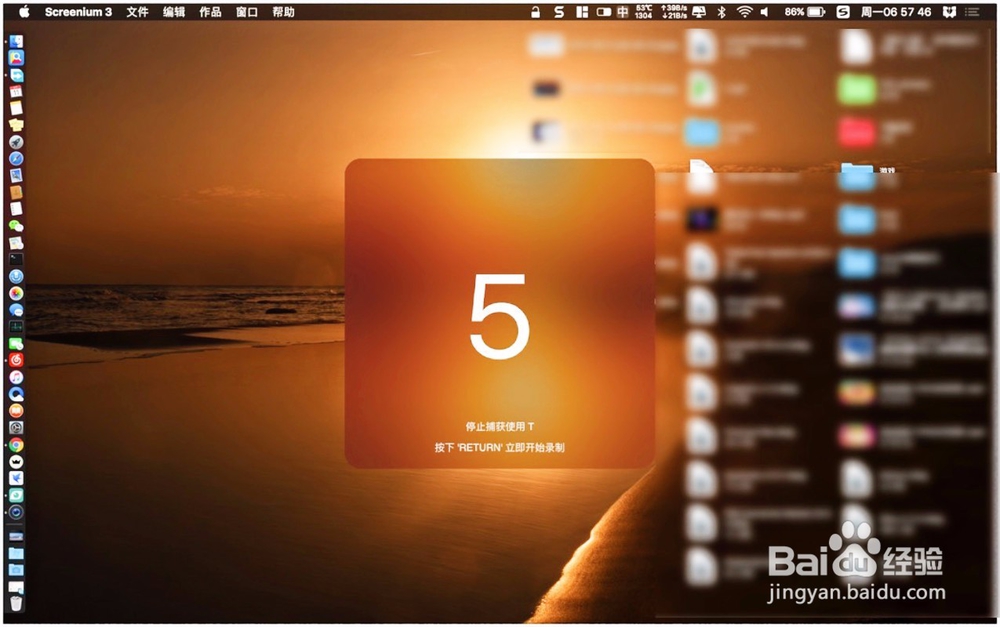Open the Wi-Fi status menu
1000x627 pixels.
point(744,11)
